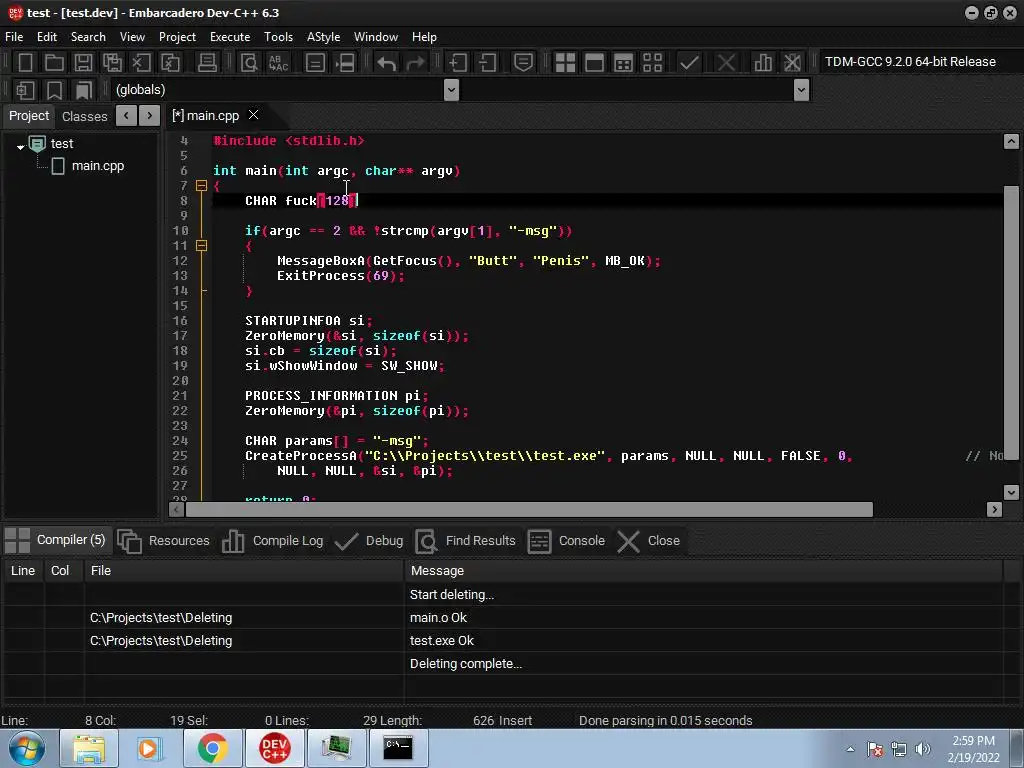Viewport: 1024px width, 768px height.
Task: Open profile analysis bar chart icon
Action: (x=763, y=62)
